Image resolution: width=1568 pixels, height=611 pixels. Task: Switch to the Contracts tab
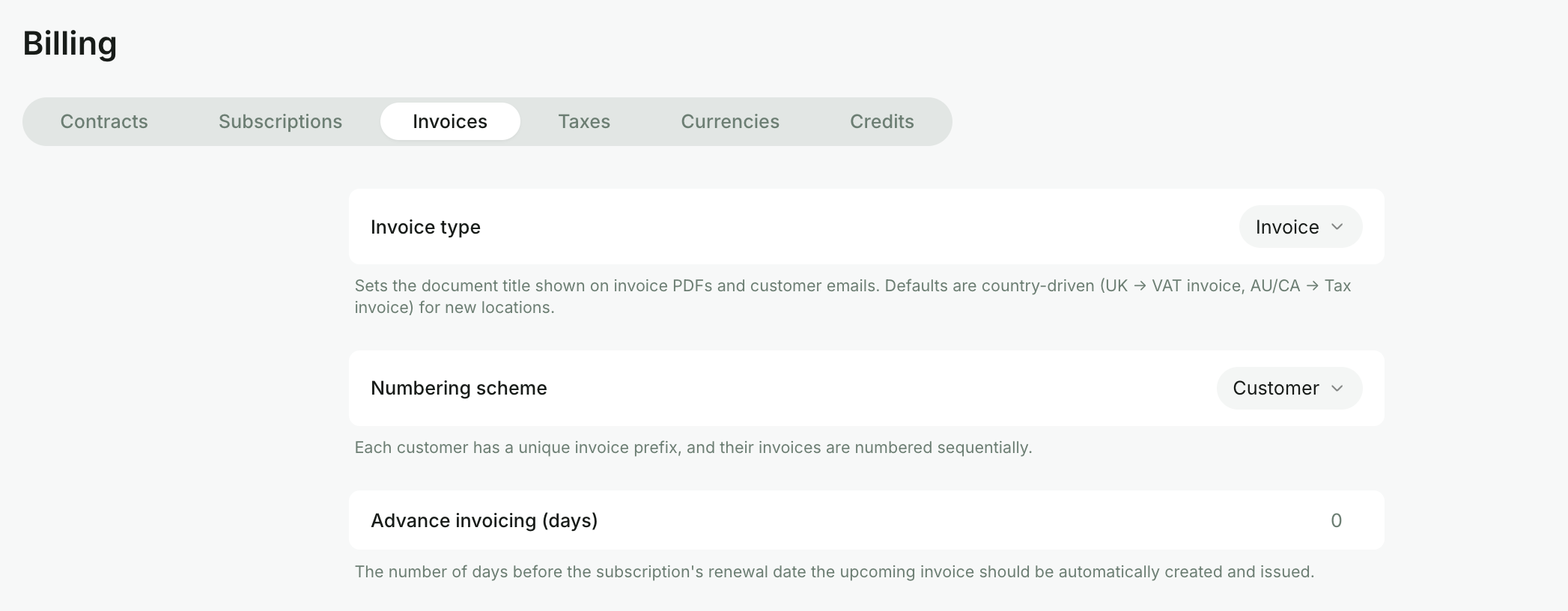tap(104, 121)
